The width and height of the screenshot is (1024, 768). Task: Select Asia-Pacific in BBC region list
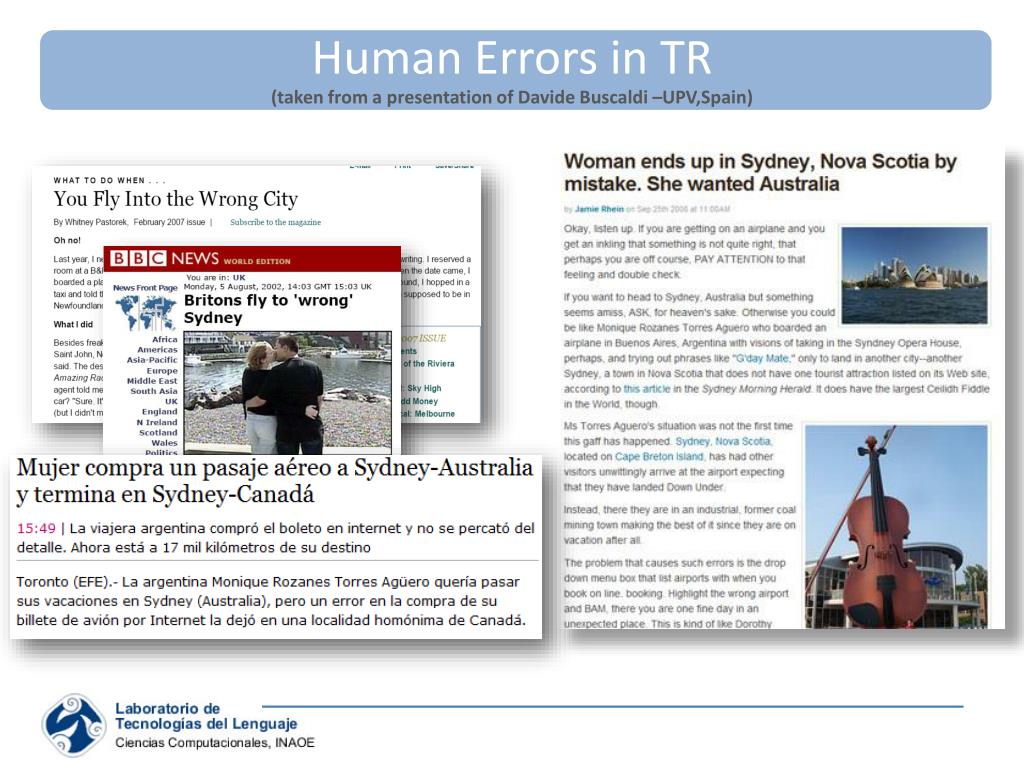(x=152, y=360)
